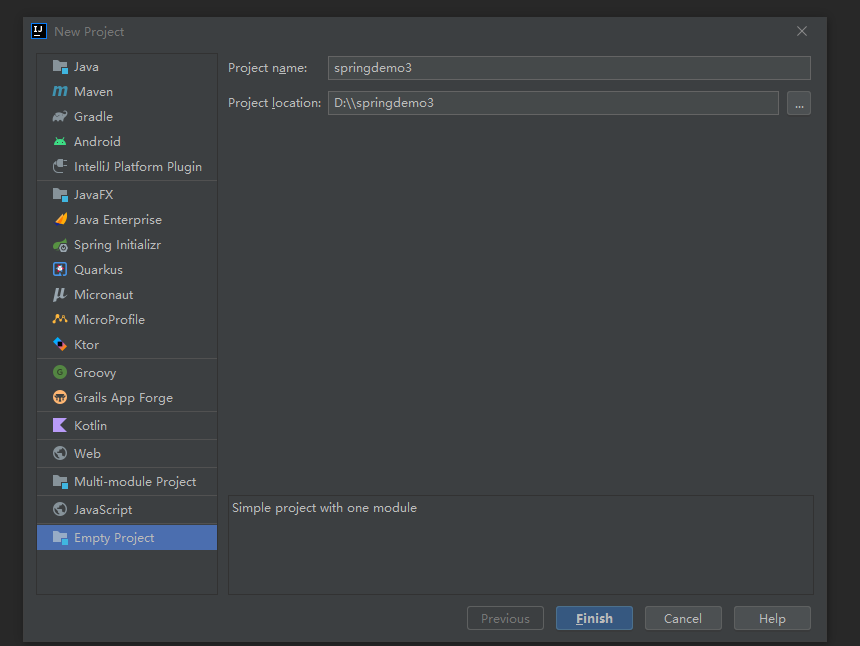Select the Kotlin label
The height and width of the screenshot is (646, 860).
[x=90, y=426]
